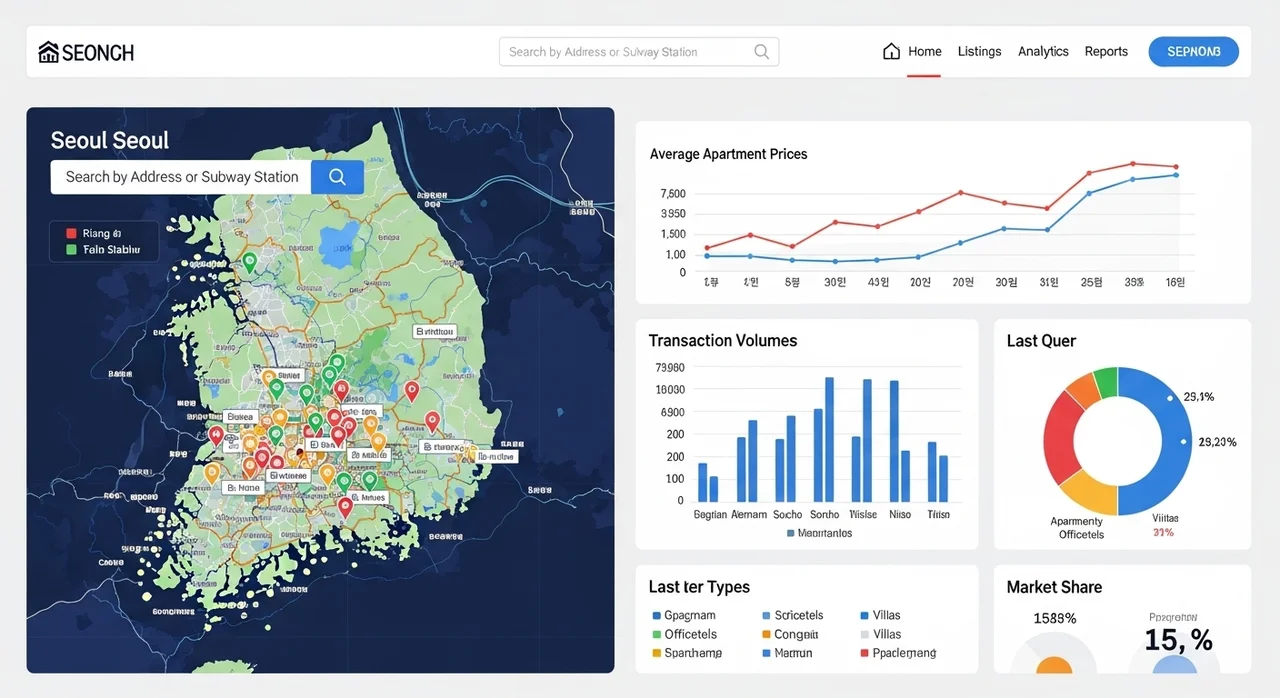
Task: Switch to the Analytics tab
Action: (x=1043, y=51)
